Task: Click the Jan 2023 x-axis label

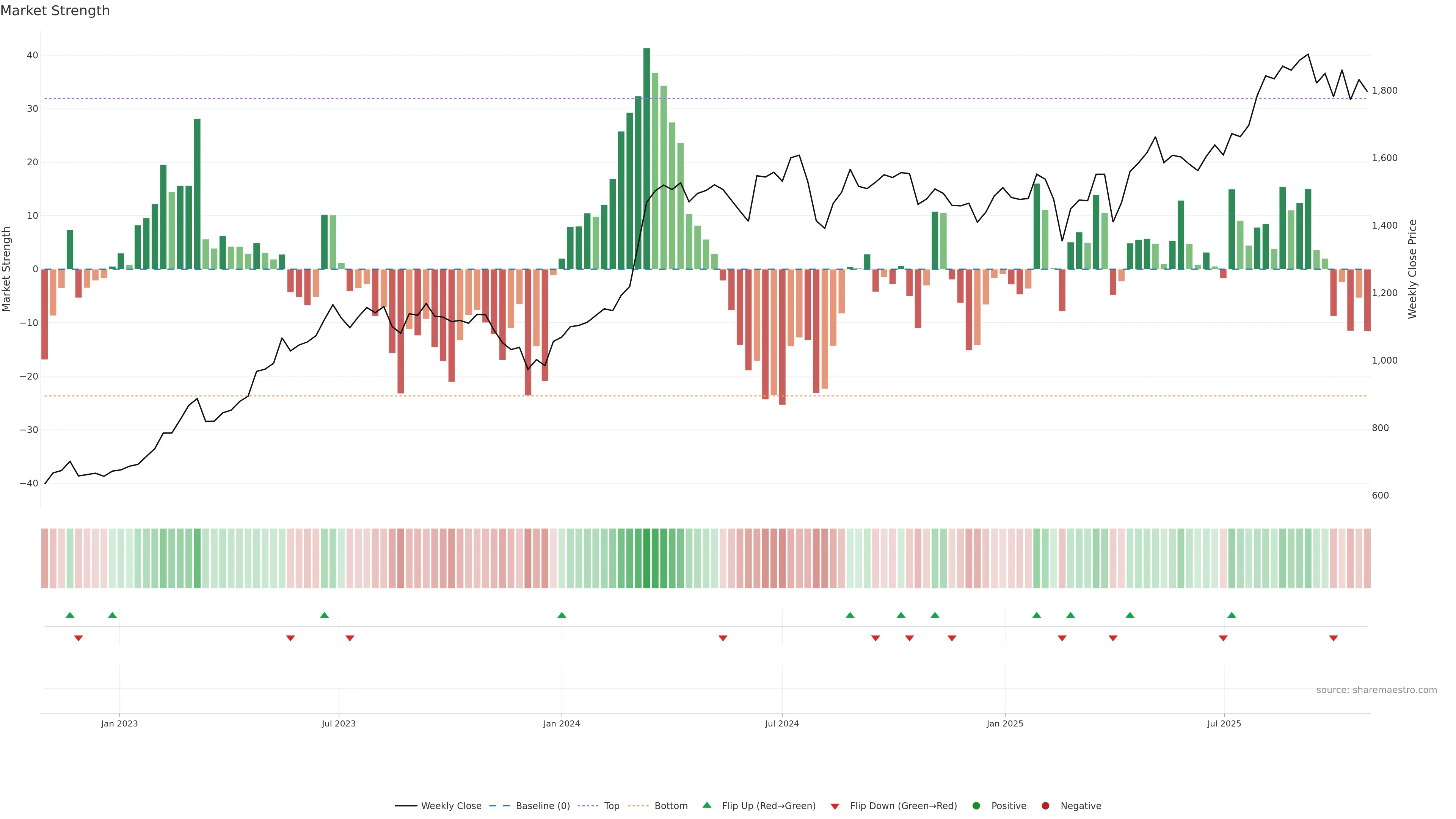Action: pos(119,723)
